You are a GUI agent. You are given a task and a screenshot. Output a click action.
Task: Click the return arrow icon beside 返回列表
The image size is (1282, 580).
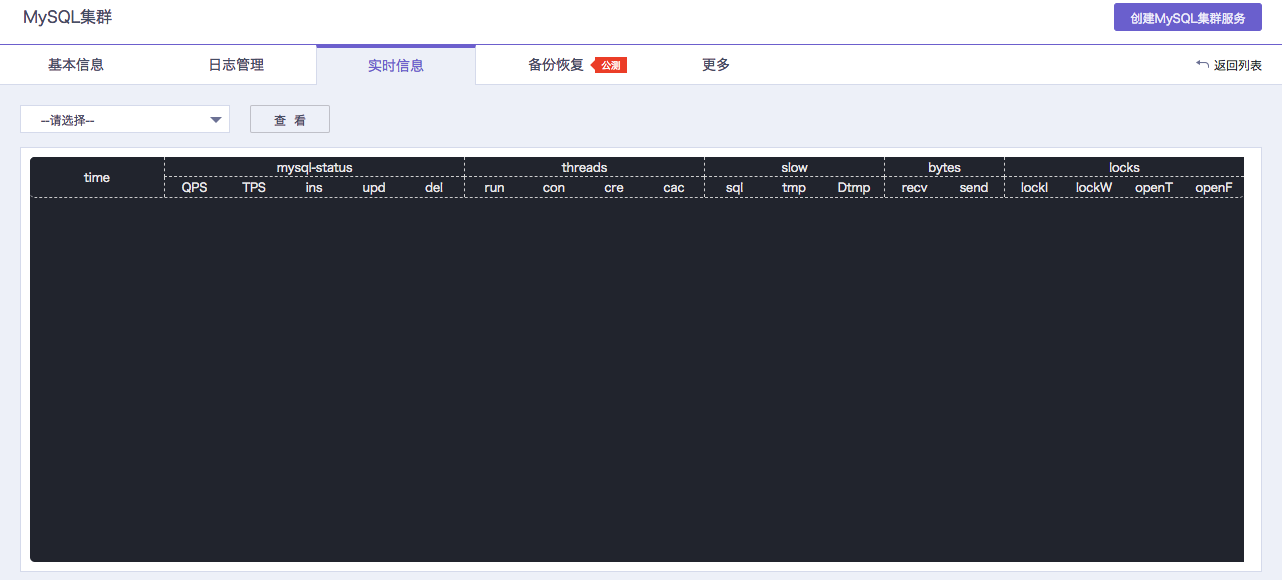[x=1202, y=64]
